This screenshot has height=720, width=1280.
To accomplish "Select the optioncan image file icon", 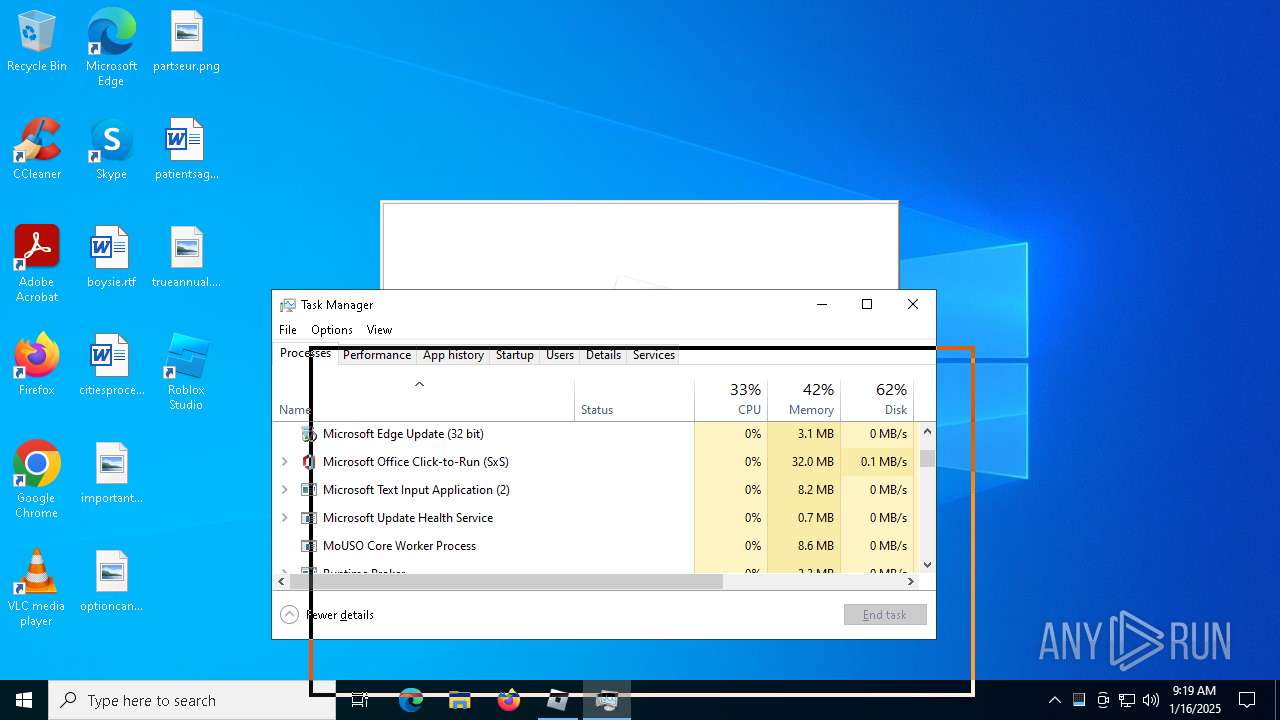I will click(x=111, y=582).
